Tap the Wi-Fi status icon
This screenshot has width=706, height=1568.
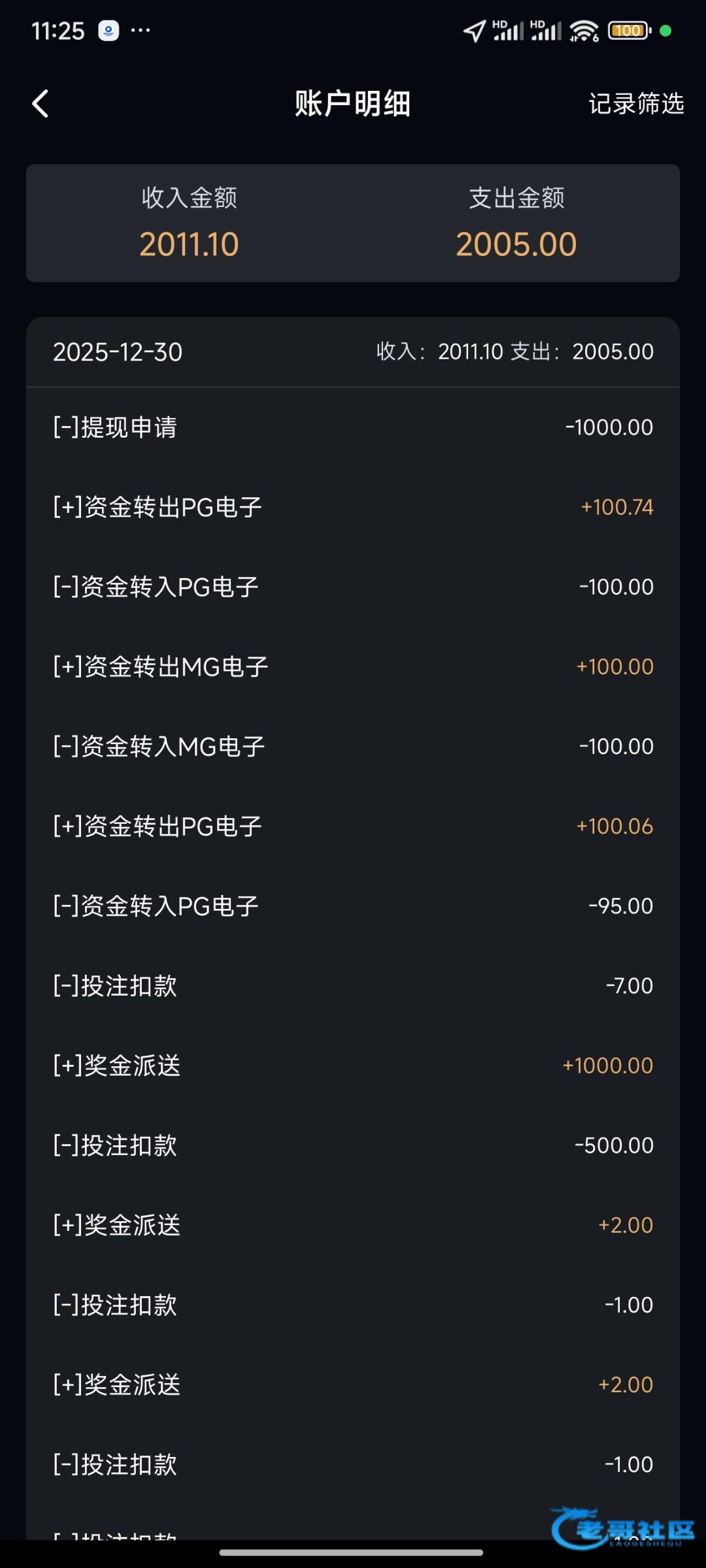click(584, 31)
